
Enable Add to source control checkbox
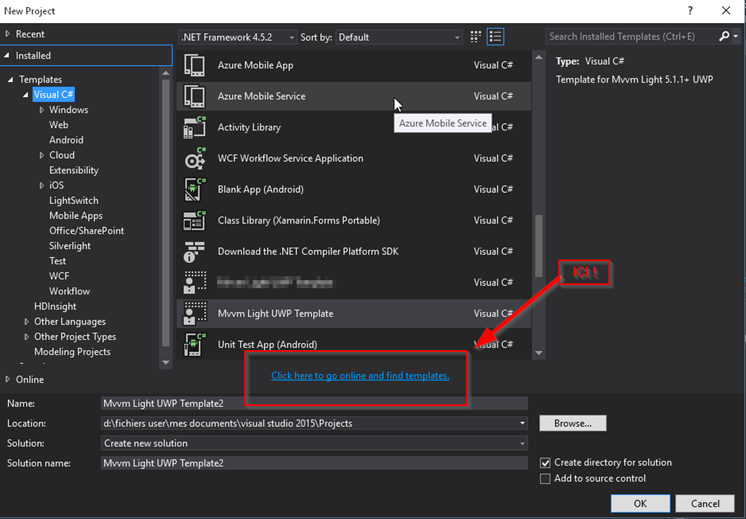pos(545,479)
